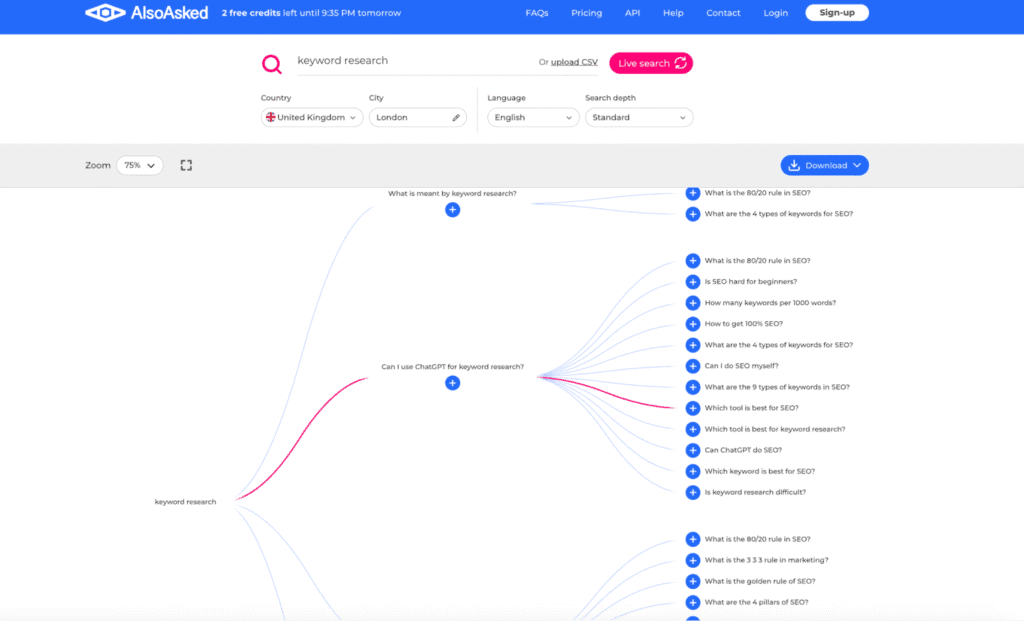Navigate to the API menu item

[x=632, y=13]
